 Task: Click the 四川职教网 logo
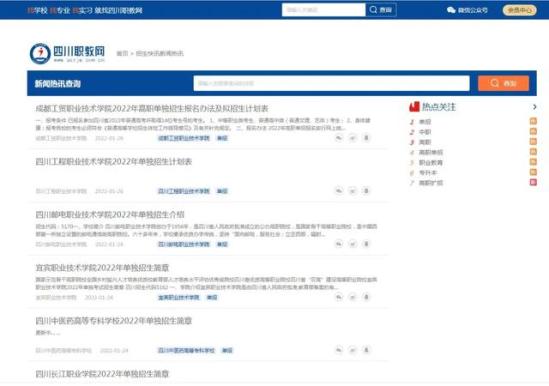(x=67, y=54)
